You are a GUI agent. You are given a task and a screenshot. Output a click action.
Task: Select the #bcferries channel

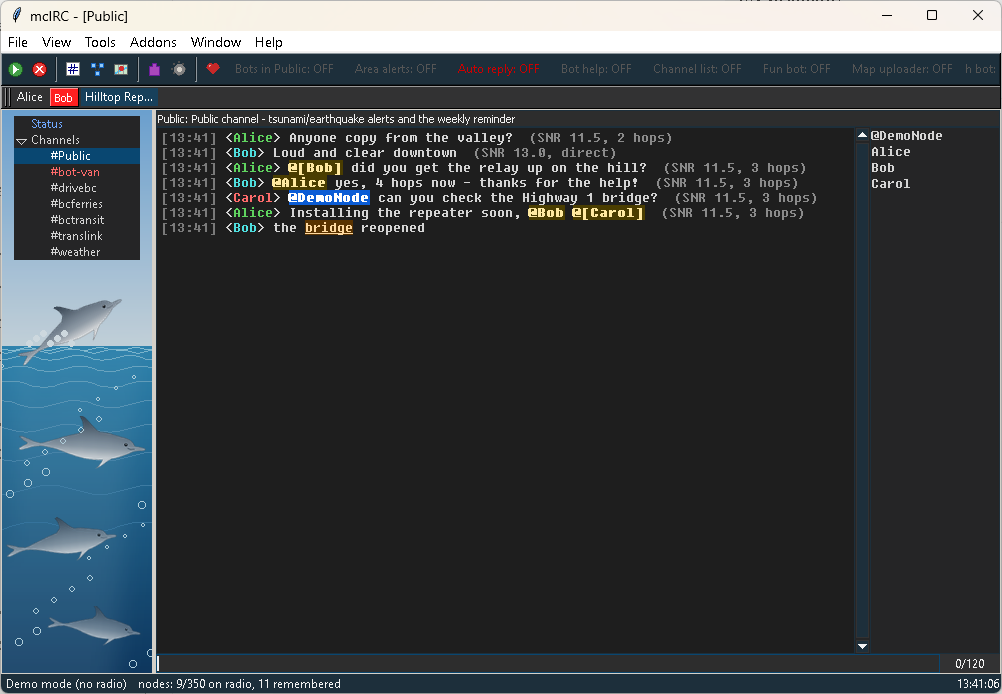pos(76,204)
